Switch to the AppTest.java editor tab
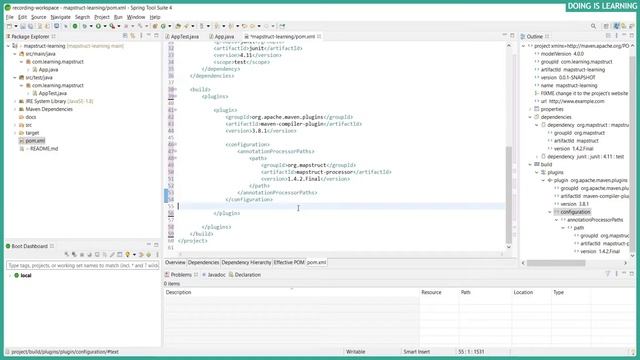The height and width of the screenshot is (360, 640). click(x=182, y=36)
